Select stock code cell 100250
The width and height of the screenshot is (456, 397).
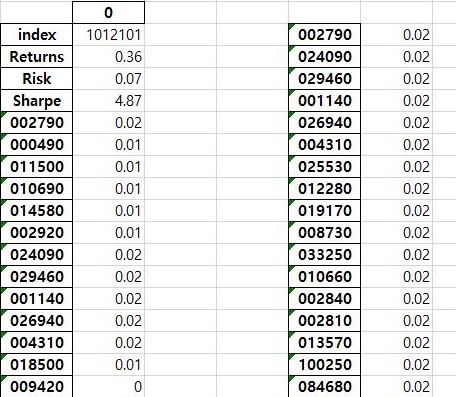[324, 364]
